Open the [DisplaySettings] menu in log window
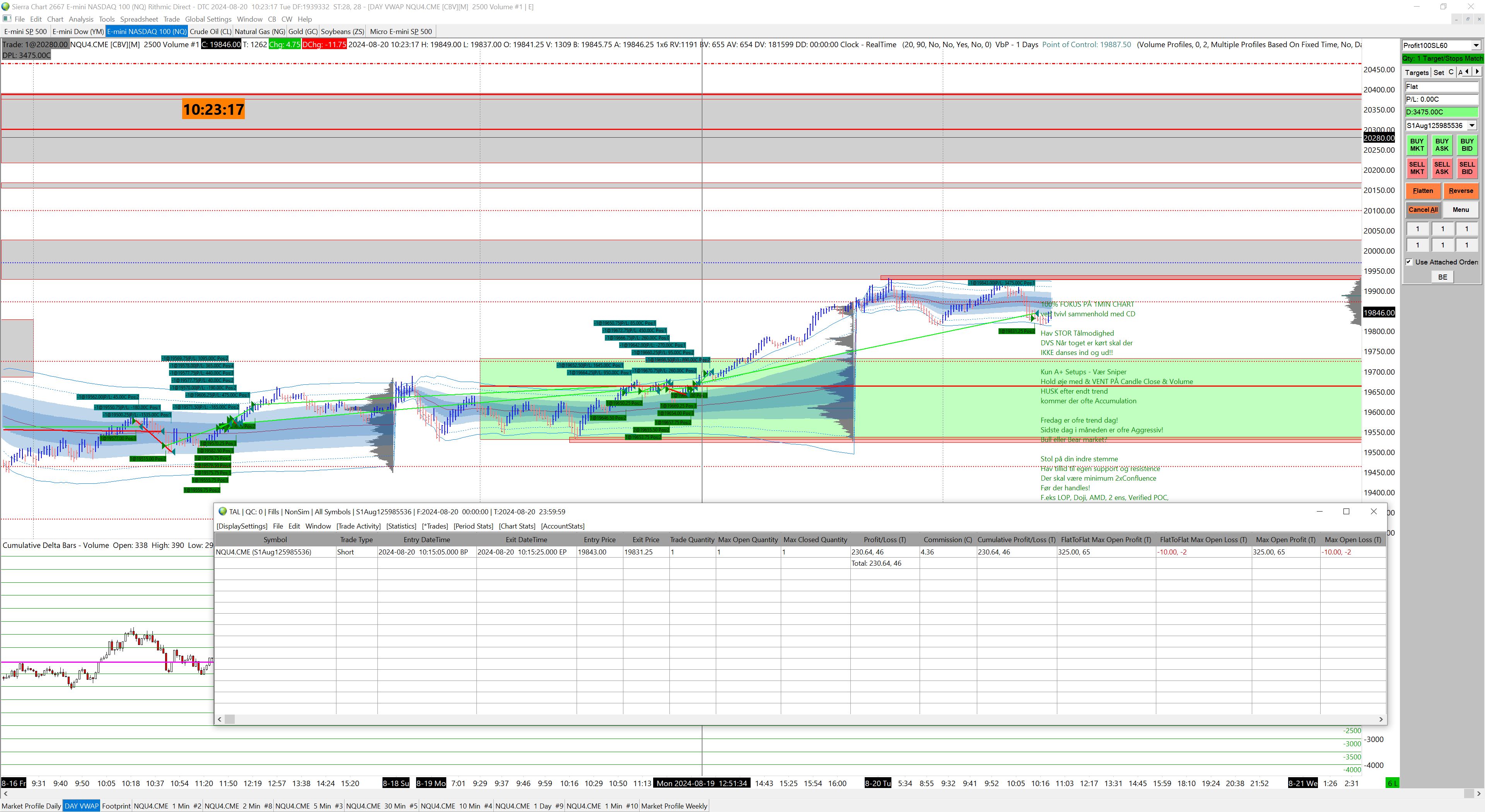This screenshot has height=812, width=1485. coord(242,526)
